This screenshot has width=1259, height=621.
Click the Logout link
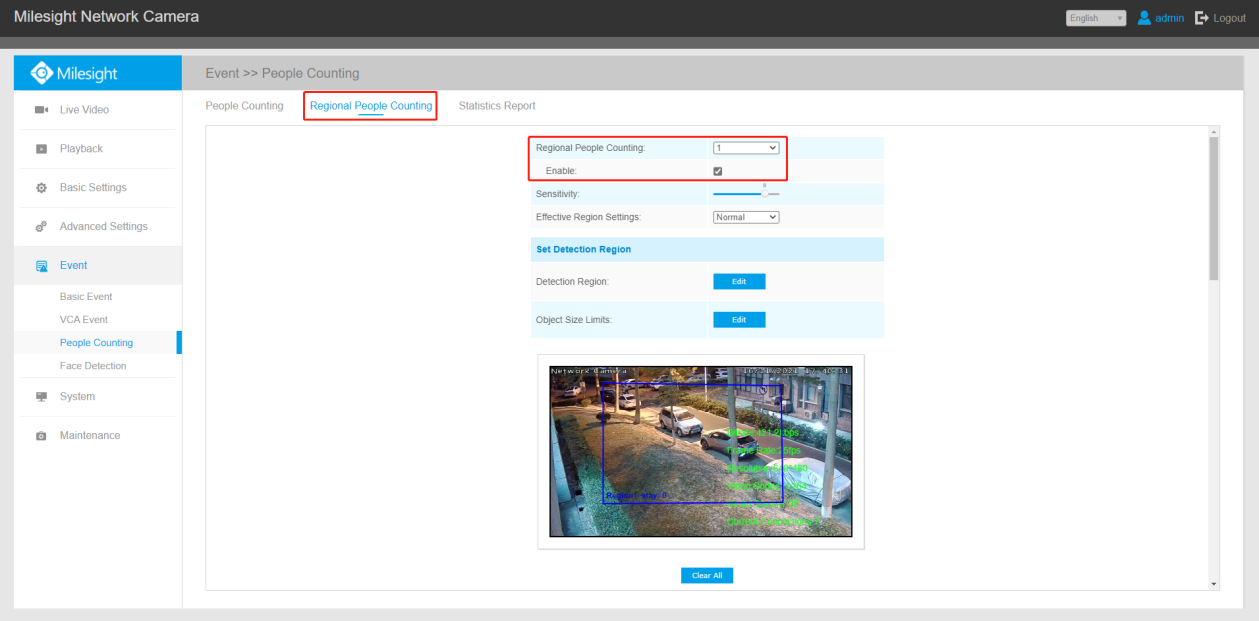pyautogui.click(x=1229, y=18)
